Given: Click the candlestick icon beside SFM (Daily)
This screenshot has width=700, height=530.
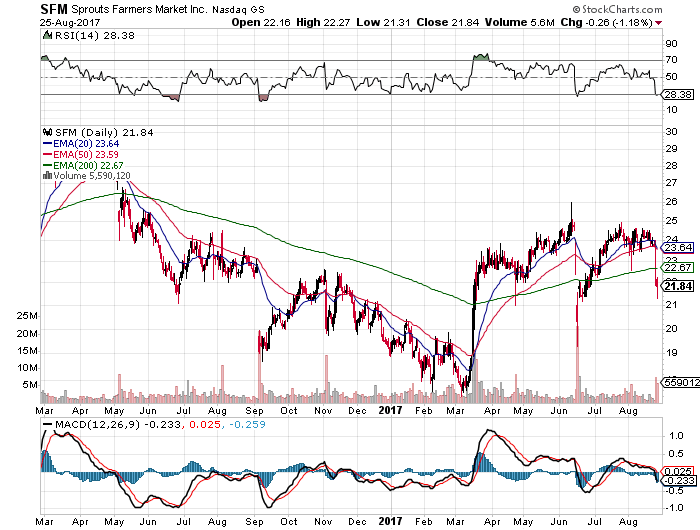Looking at the screenshot, I should pos(47,132).
